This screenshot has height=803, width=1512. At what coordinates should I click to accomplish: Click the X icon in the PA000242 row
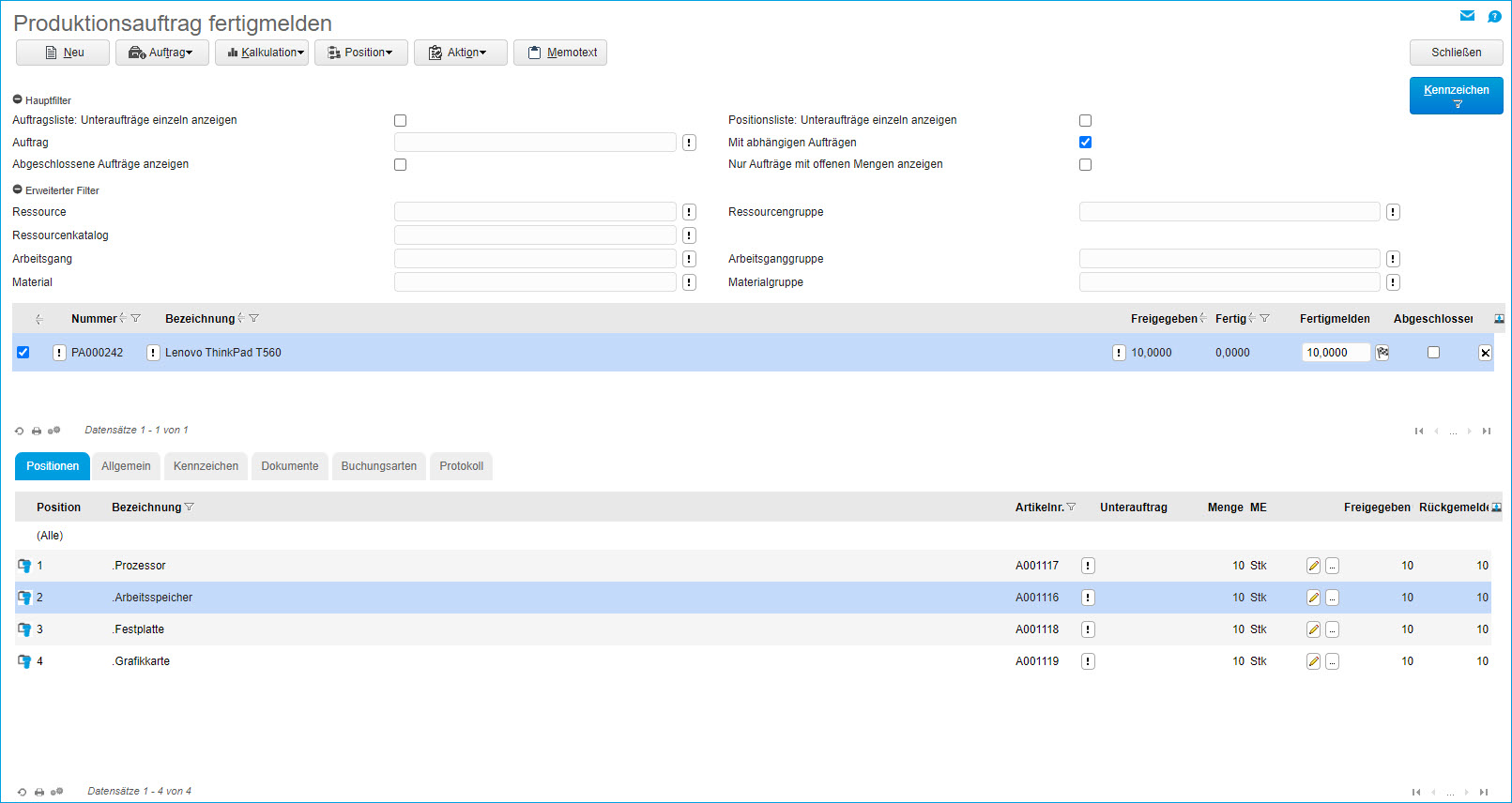pyautogui.click(x=1485, y=353)
